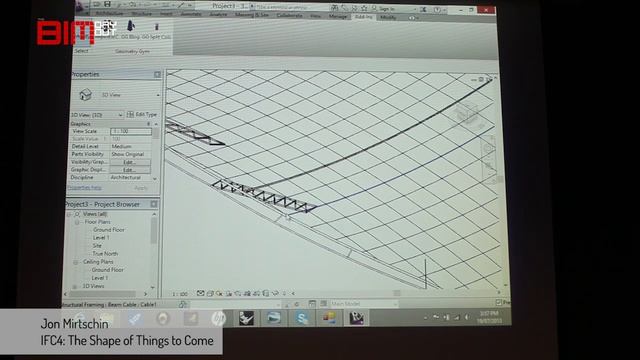Switch to the Massing & Site tab
Image resolution: width=640 pixels, height=360 pixels.
252,15
